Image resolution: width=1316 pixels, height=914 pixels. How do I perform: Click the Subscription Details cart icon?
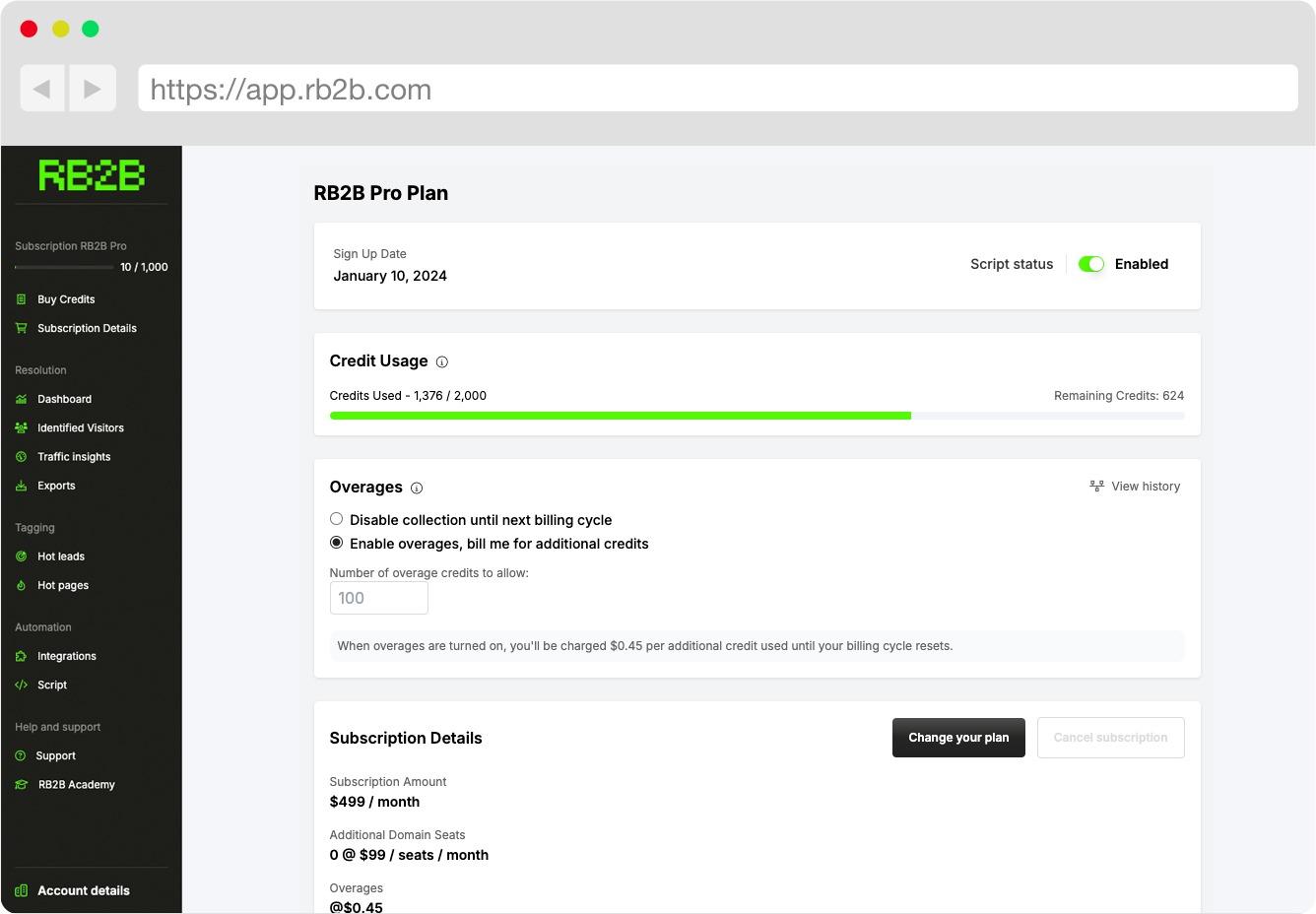coord(22,328)
